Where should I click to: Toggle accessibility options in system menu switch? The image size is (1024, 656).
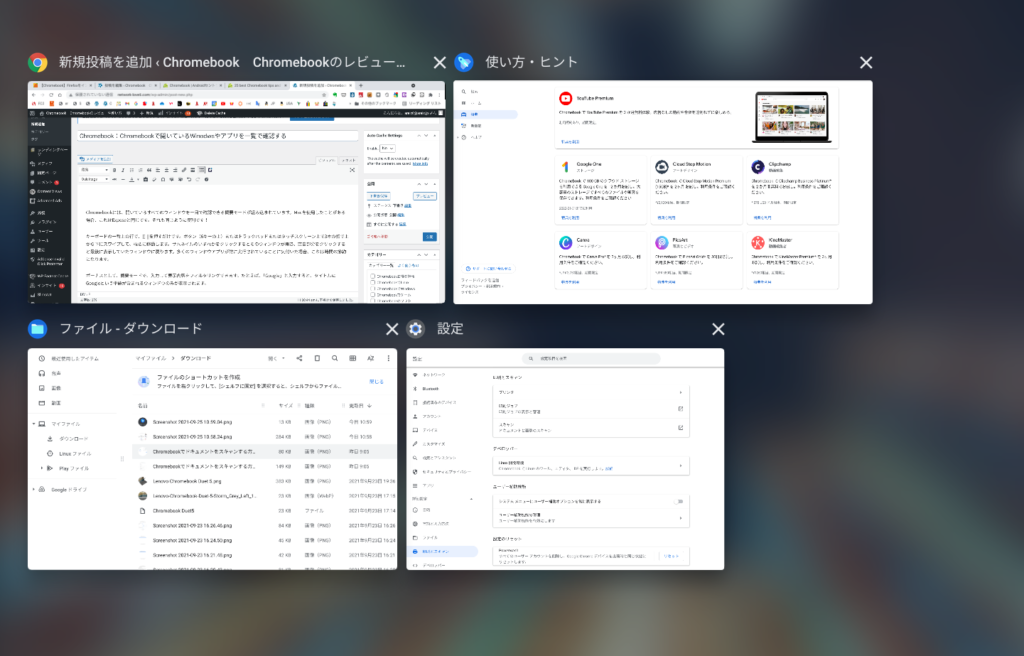679,501
